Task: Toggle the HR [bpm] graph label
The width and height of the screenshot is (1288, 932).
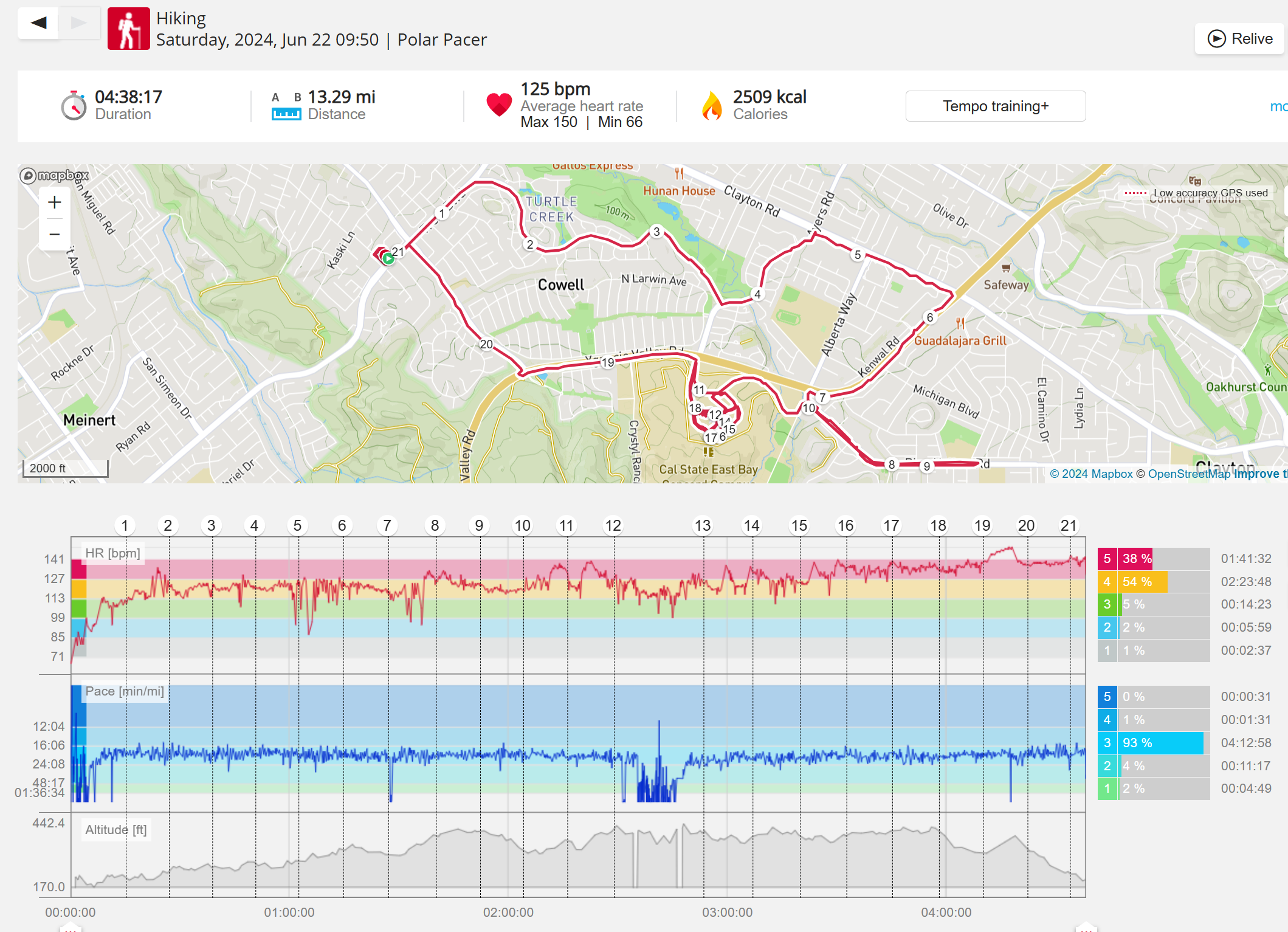Action: (x=112, y=553)
